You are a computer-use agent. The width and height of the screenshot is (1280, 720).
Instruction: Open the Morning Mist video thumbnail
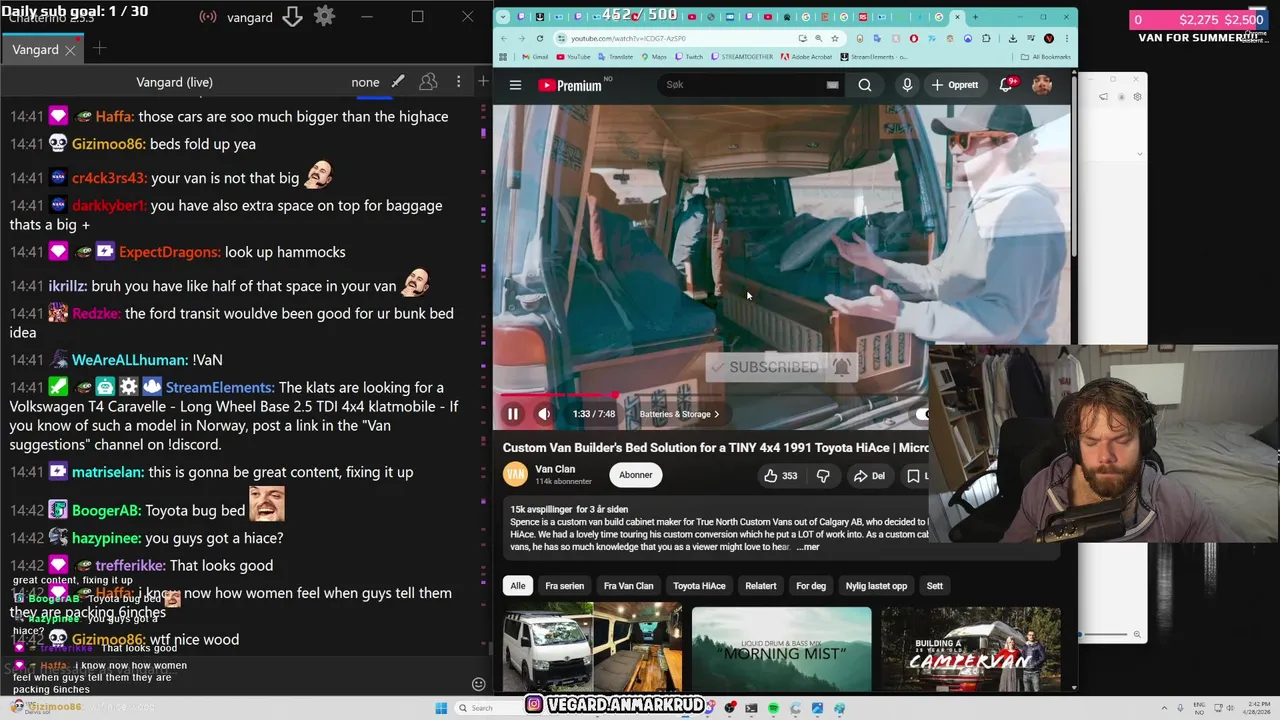tap(781, 650)
